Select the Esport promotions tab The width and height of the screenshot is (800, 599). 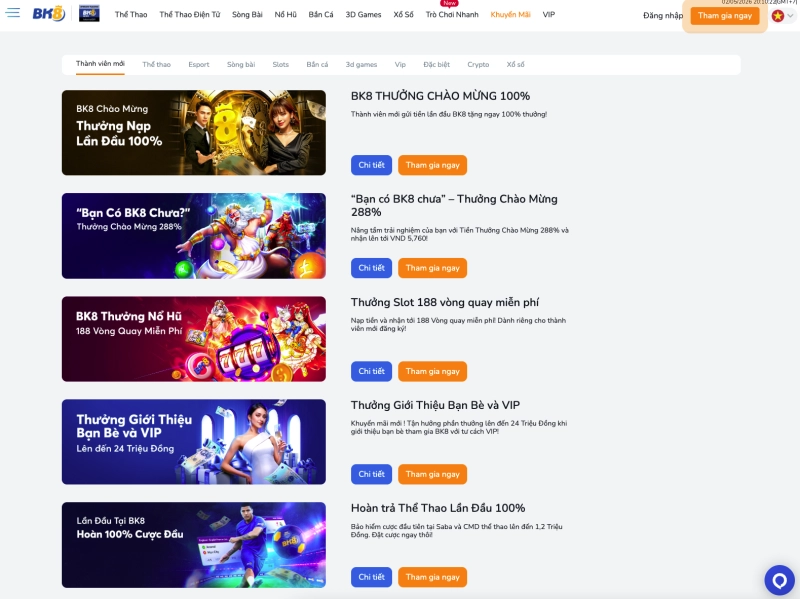coord(199,65)
